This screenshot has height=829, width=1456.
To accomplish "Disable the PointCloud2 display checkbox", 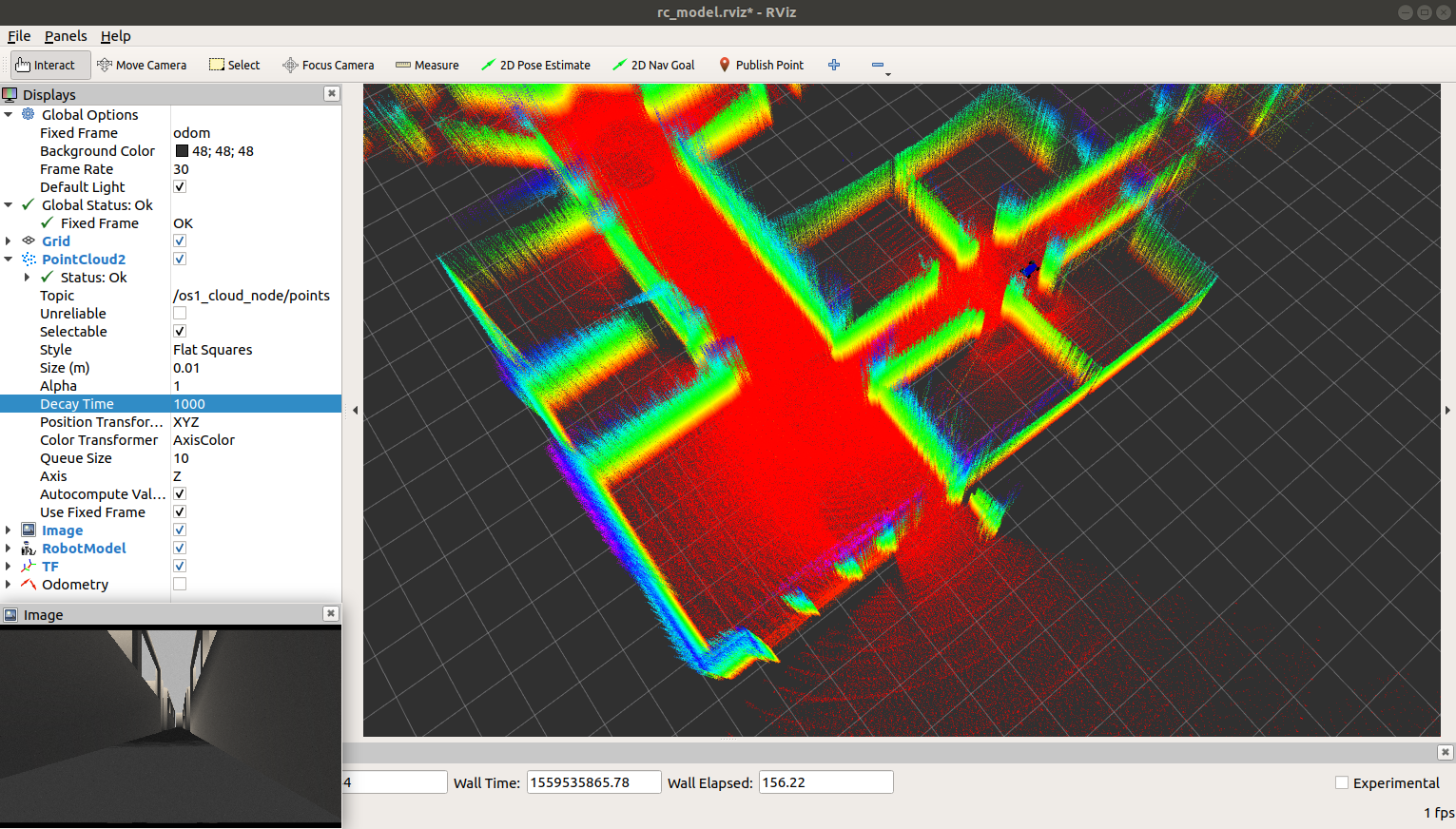I will pos(180,259).
